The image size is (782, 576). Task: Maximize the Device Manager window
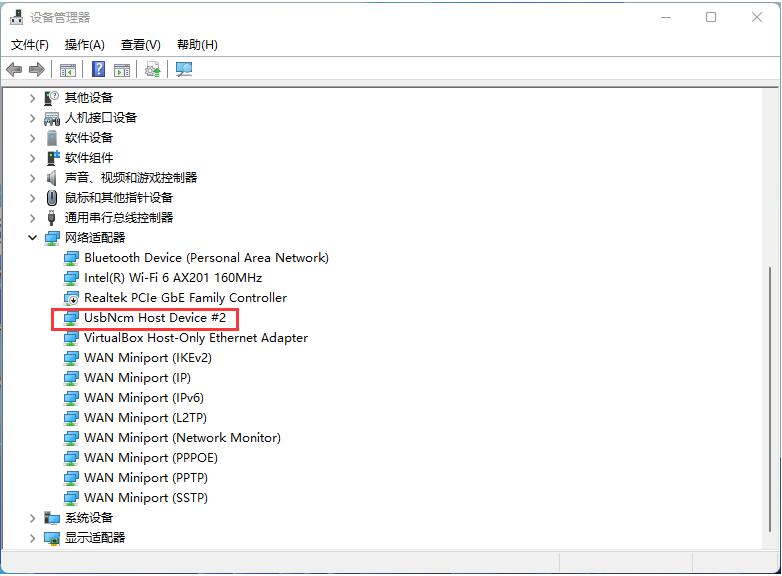pyautogui.click(x=711, y=17)
